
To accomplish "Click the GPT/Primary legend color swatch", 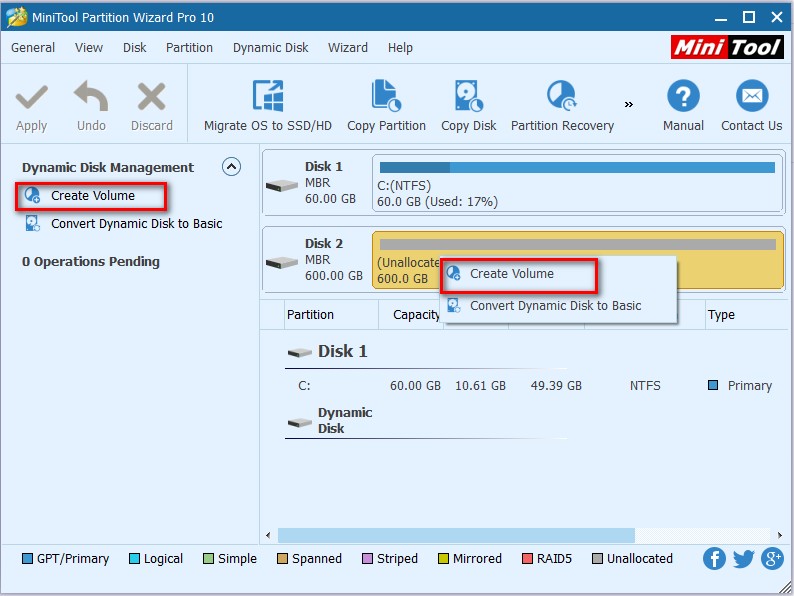I will tap(27, 559).
